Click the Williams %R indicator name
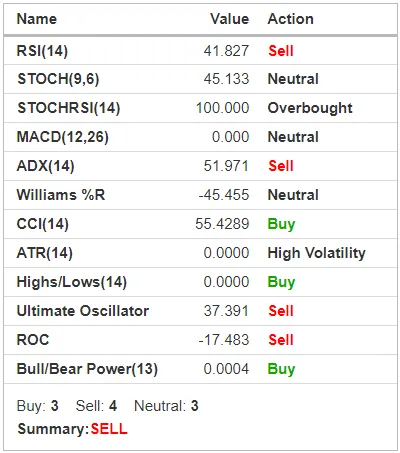Screen dimensions: 400x453 point(61,195)
